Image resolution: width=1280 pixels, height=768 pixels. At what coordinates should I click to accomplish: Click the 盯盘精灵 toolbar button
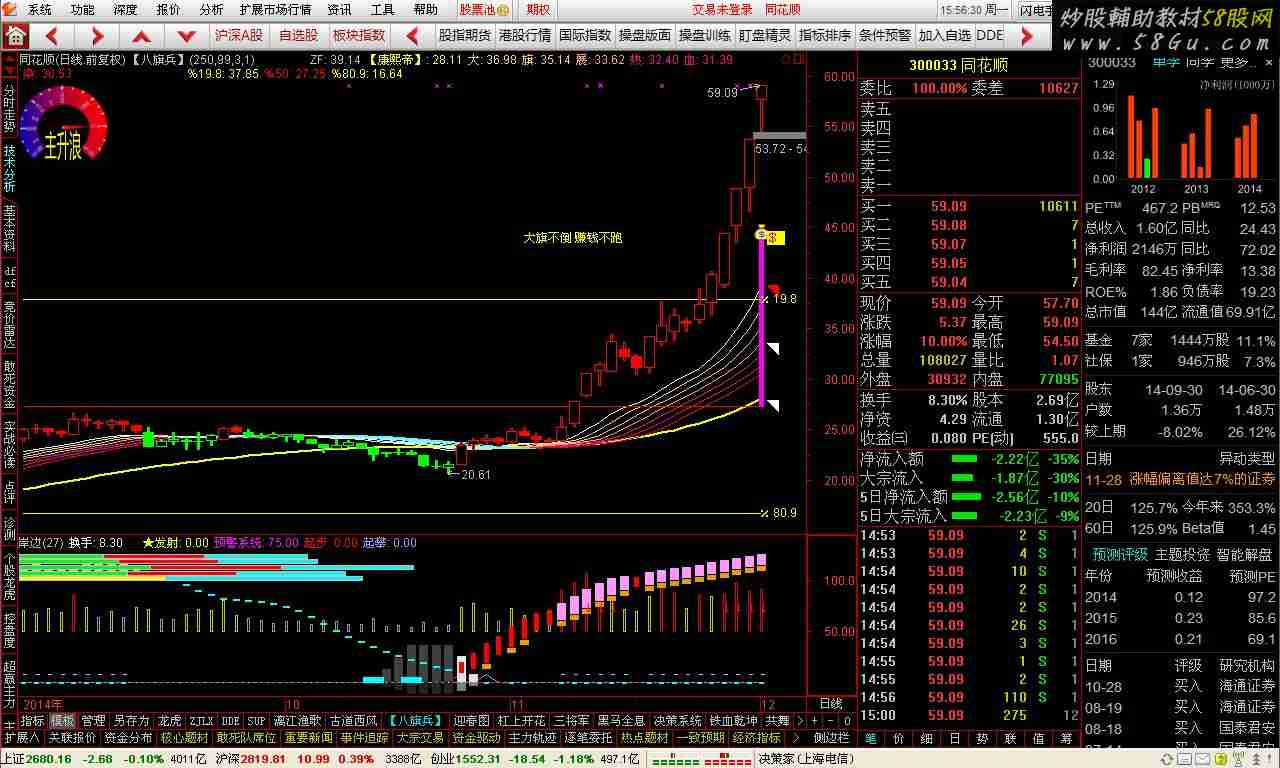[765, 35]
